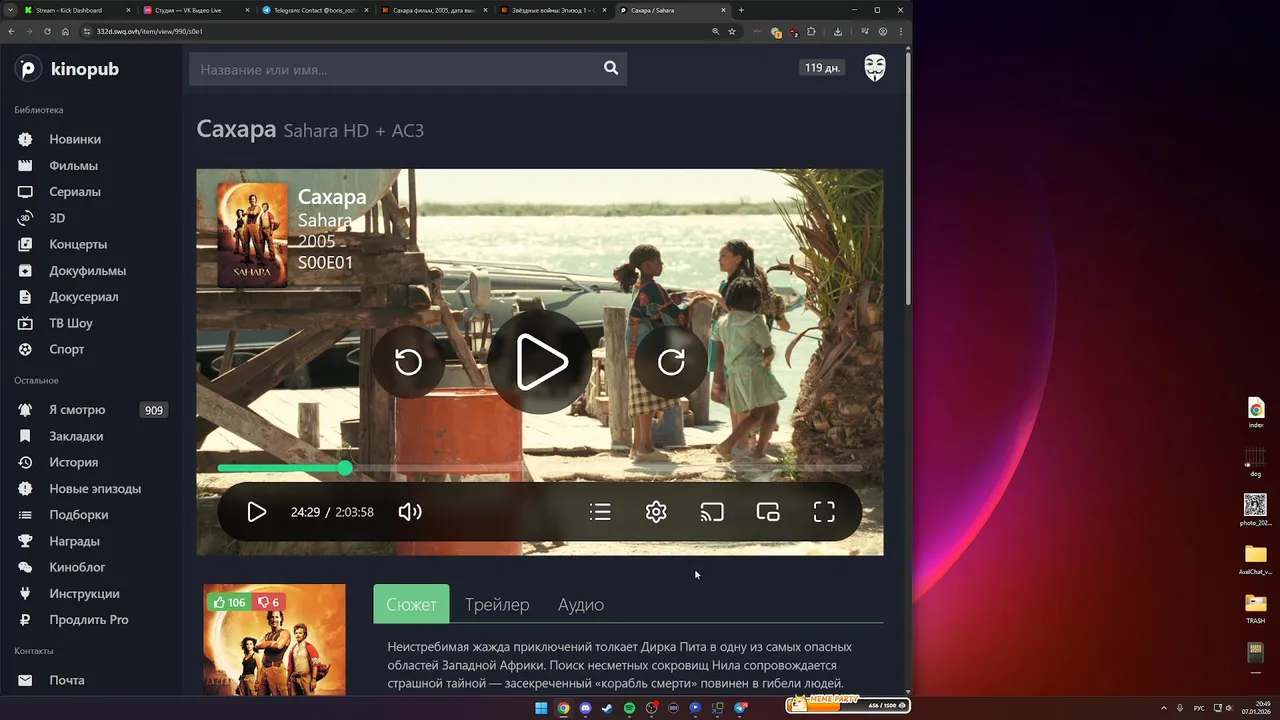Switch to the Аудио tab

pyautogui.click(x=581, y=604)
